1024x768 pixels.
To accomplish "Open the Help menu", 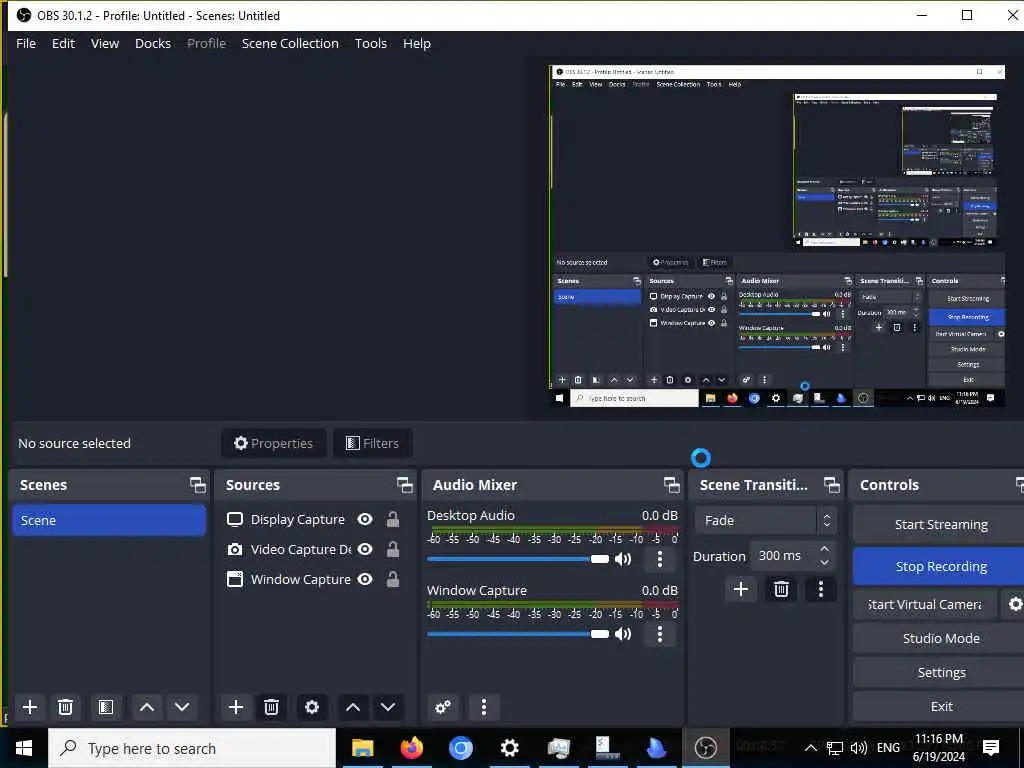I will pyautogui.click(x=417, y=43).
